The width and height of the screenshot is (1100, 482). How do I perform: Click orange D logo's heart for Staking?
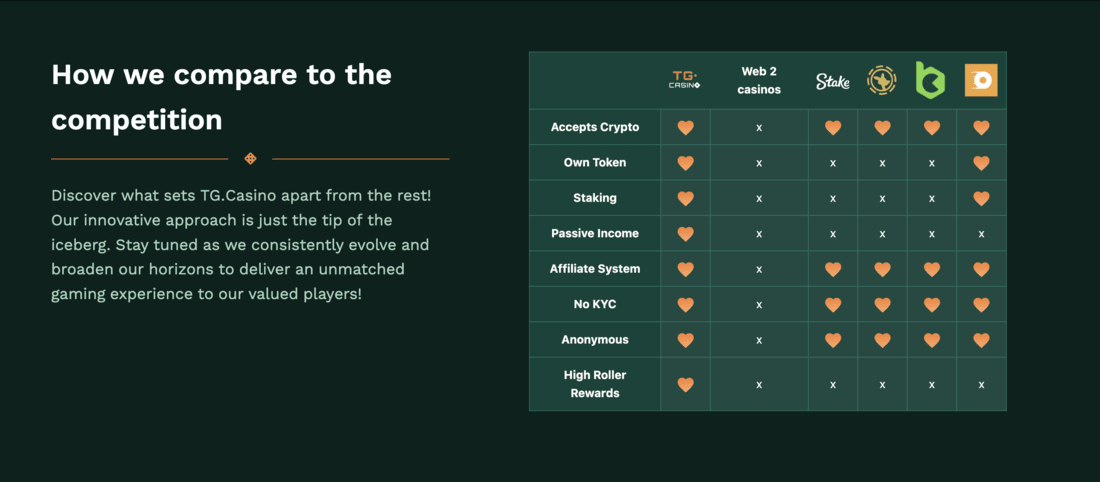tap(981, 199)
